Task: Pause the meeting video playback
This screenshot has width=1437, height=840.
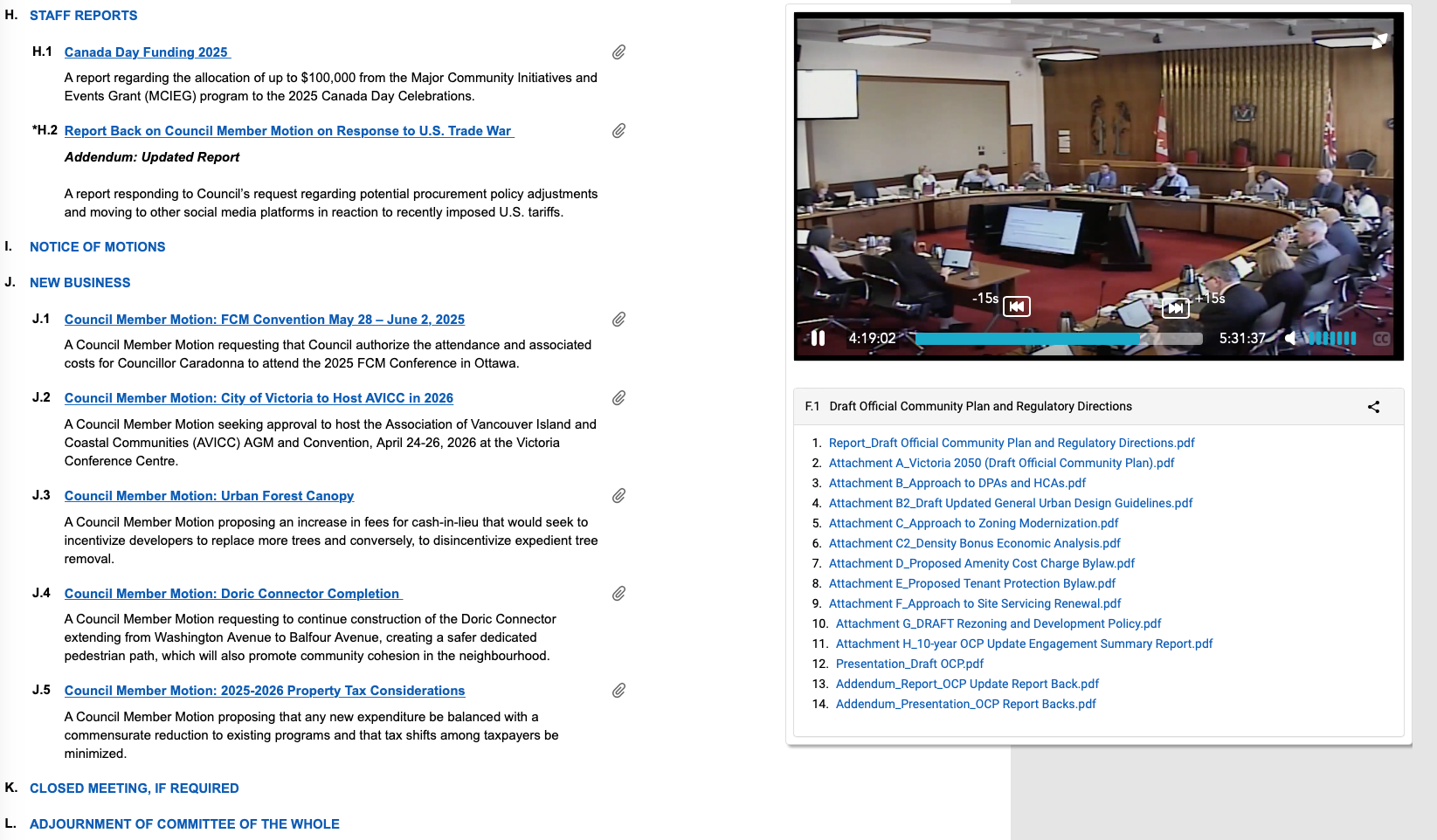Action: pos(818,338)
